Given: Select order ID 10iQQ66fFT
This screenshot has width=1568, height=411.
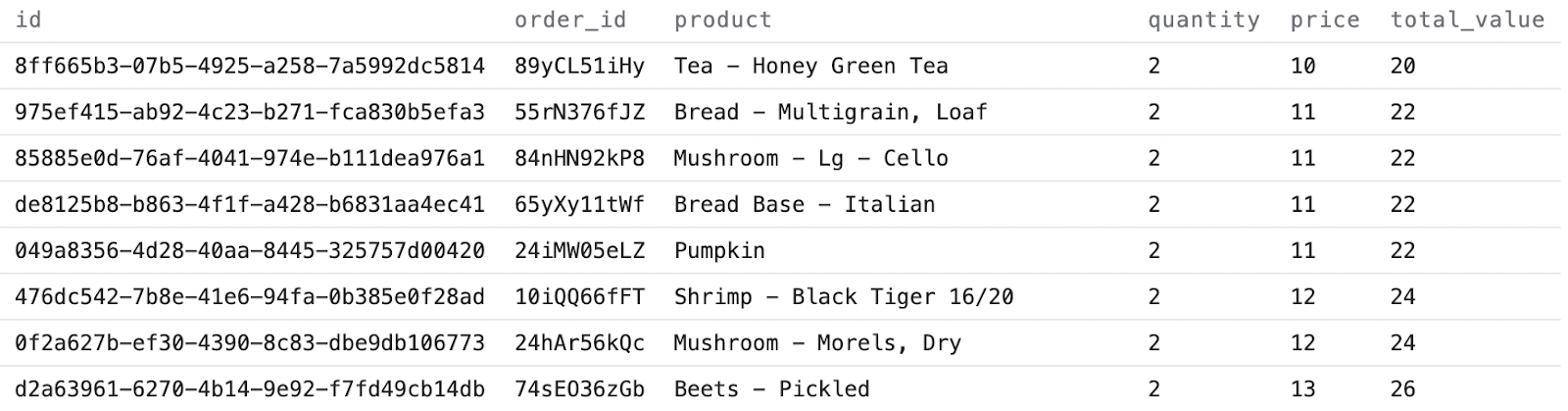Looking at the screenshot, I should (x=579, y=296).
